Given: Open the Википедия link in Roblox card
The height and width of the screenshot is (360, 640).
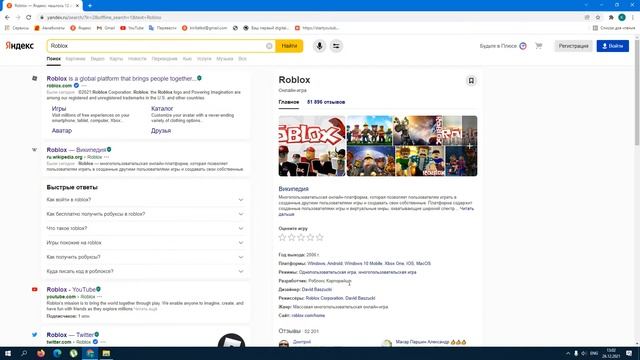Looking at the screenshot, I should (x=293, y=189).
